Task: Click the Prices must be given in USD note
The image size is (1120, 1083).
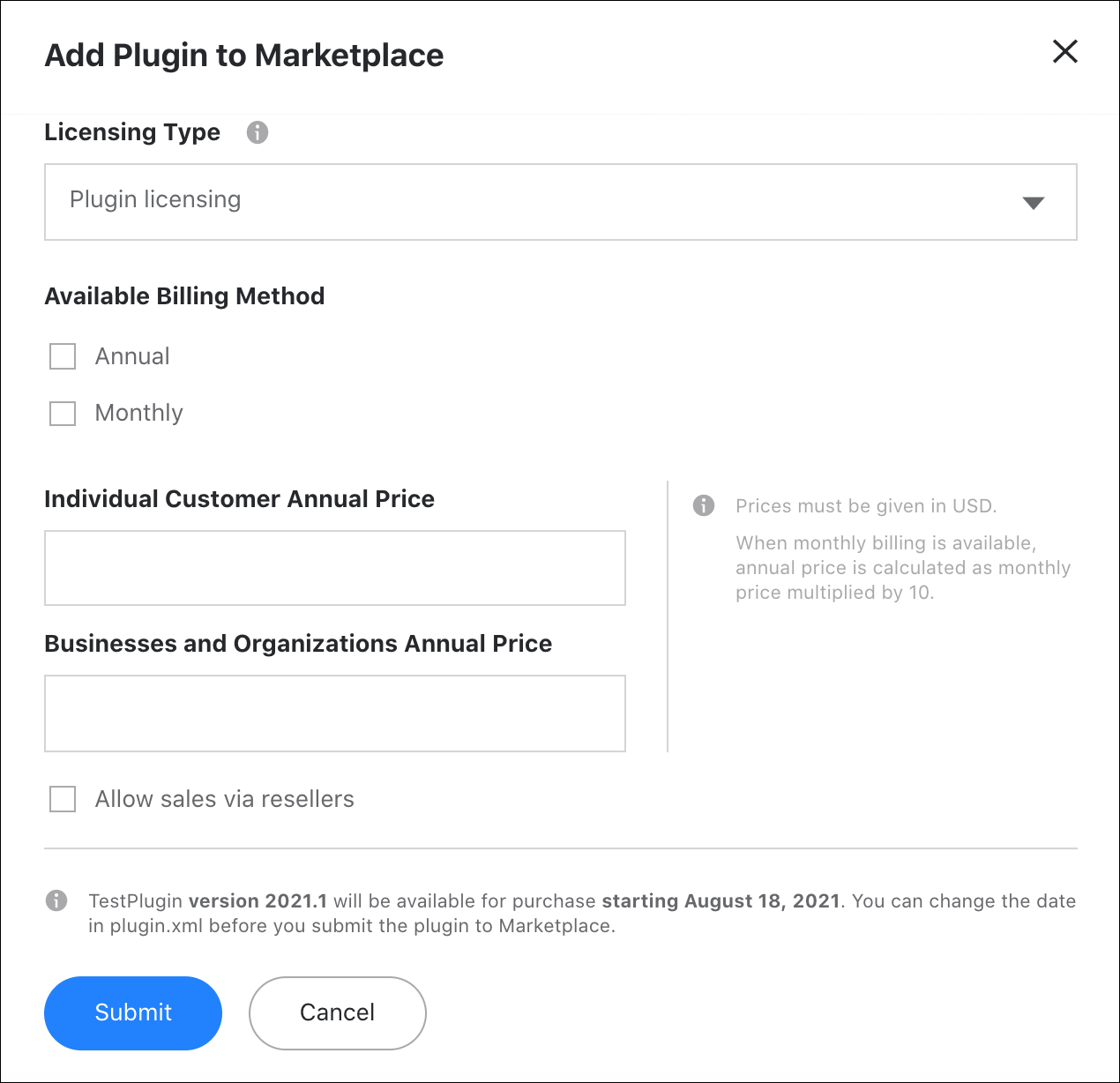Action: [x=866, y=506]
